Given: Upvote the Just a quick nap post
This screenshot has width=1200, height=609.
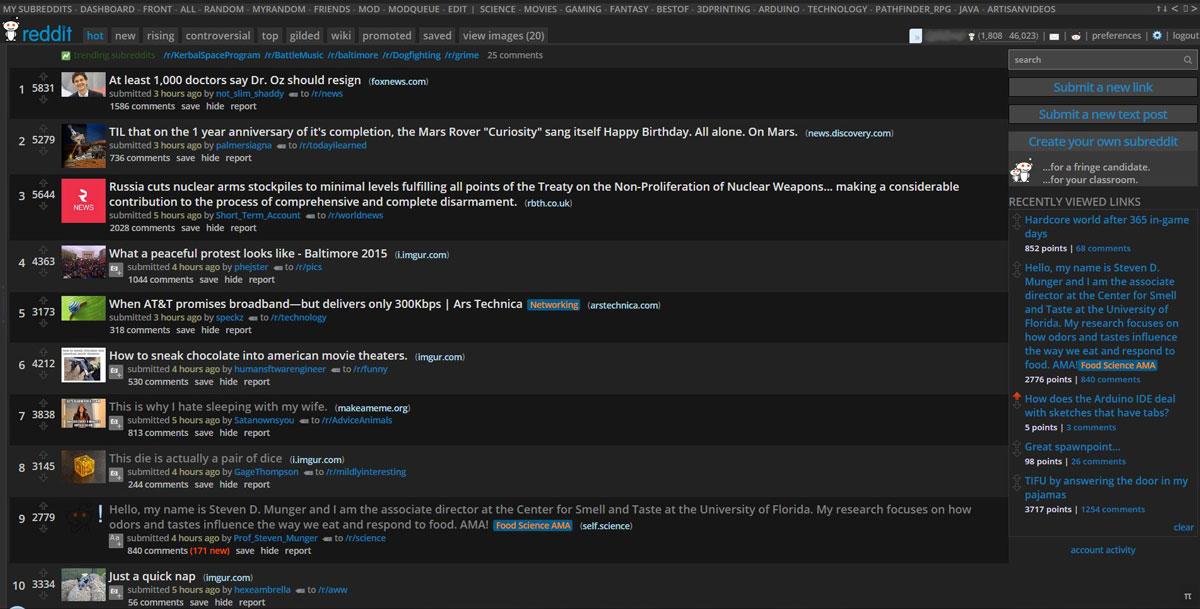Looking at the screenshot, I should (43, 573).
